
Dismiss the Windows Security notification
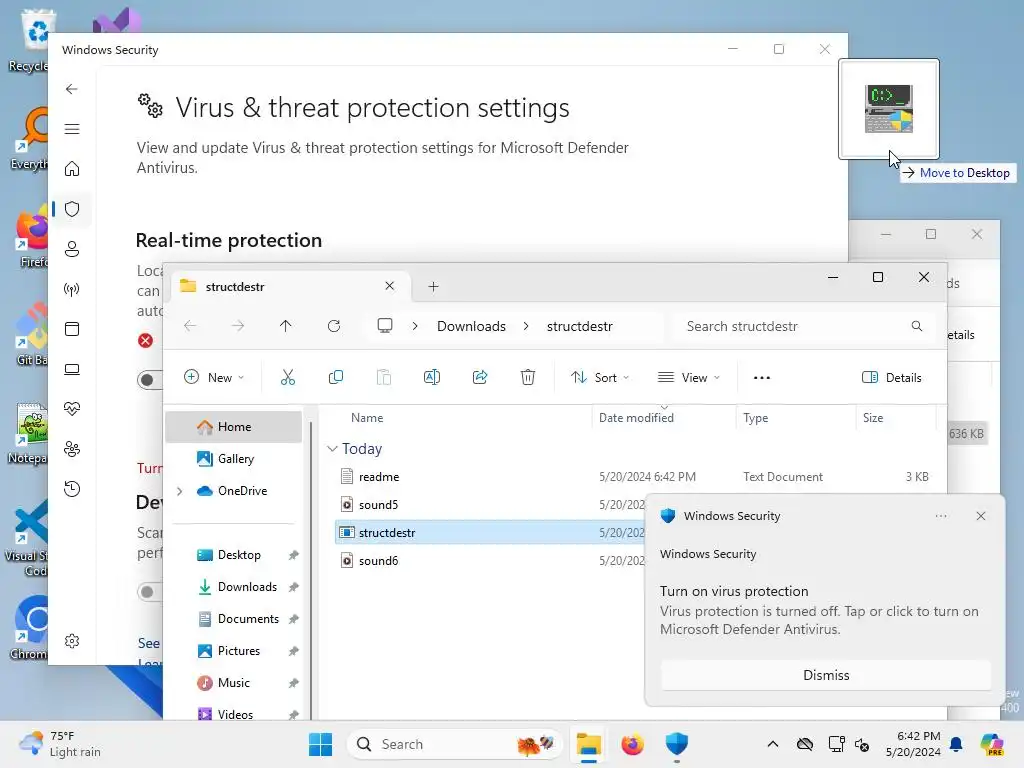pyautogui.click(x=825, y=675)
